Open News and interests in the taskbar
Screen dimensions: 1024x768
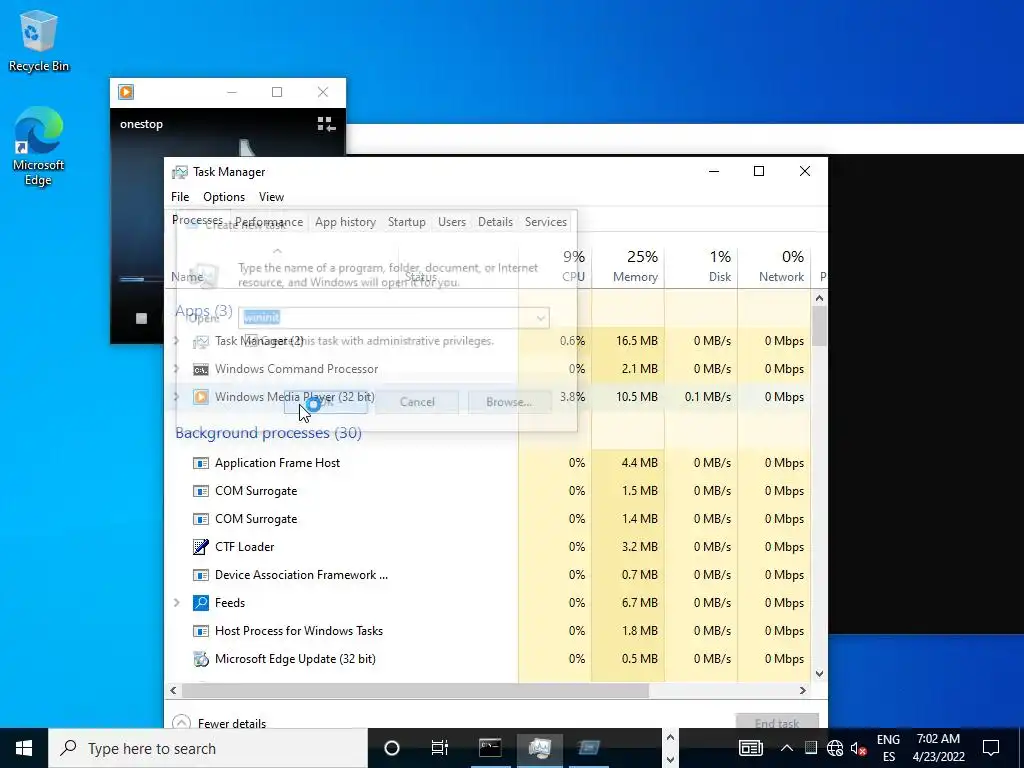click(x=750, y=748)
